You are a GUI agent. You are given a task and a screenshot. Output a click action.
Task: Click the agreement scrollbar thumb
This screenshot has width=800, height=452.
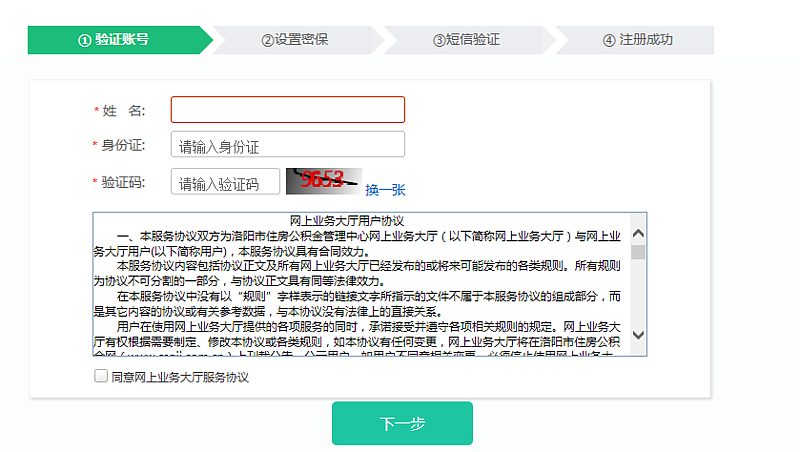pos(638,252)
